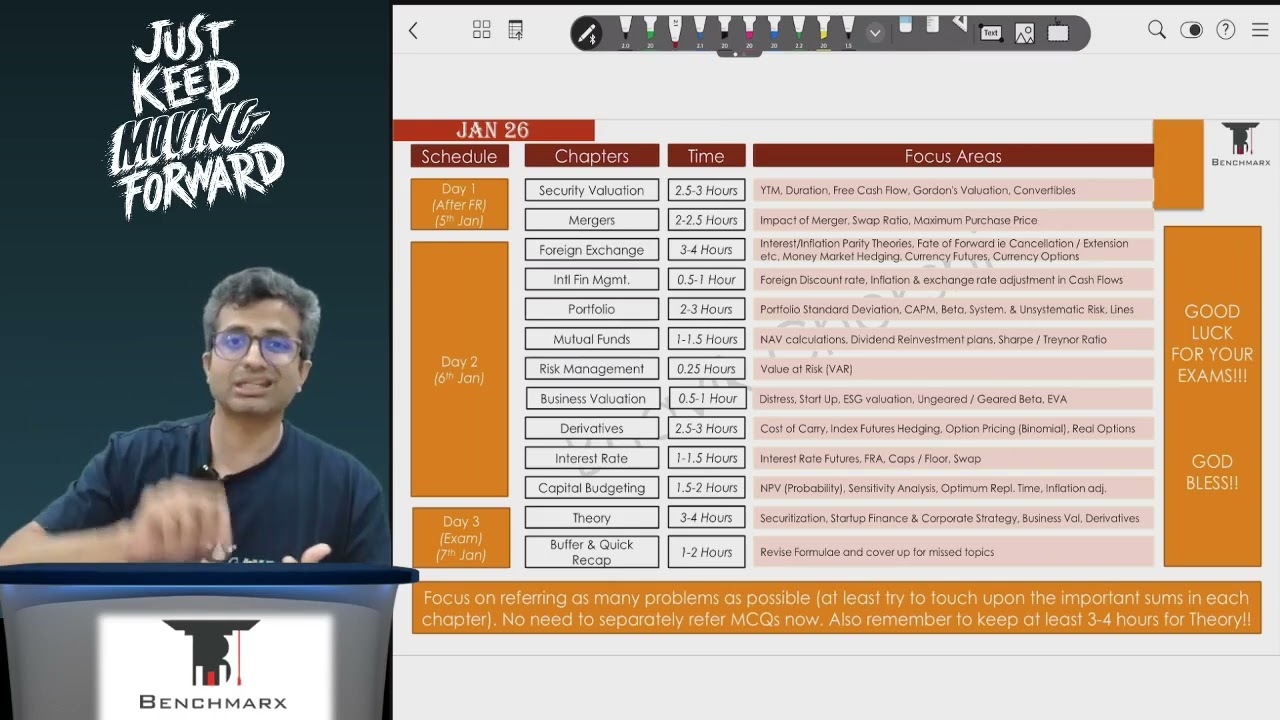Go back using the left arrow
Image resolution: width=1280 pixels, height=720 pixels.
coord(413,31)
